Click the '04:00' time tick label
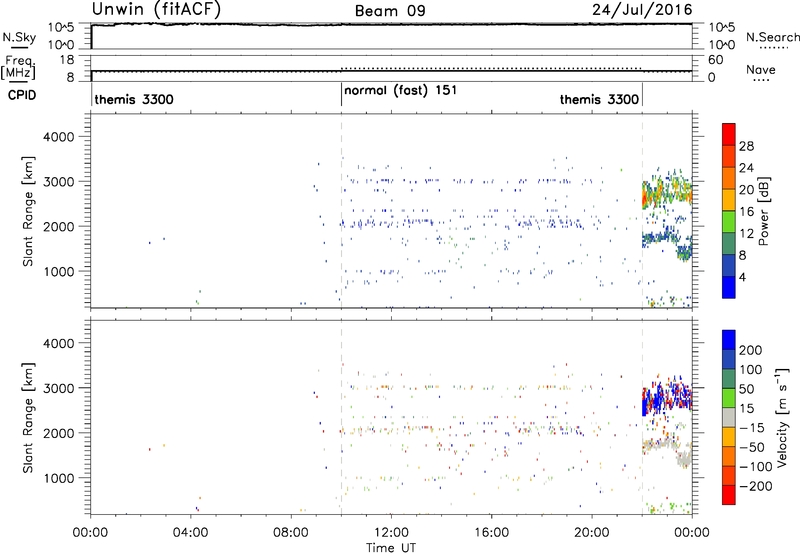 [191, 532]
